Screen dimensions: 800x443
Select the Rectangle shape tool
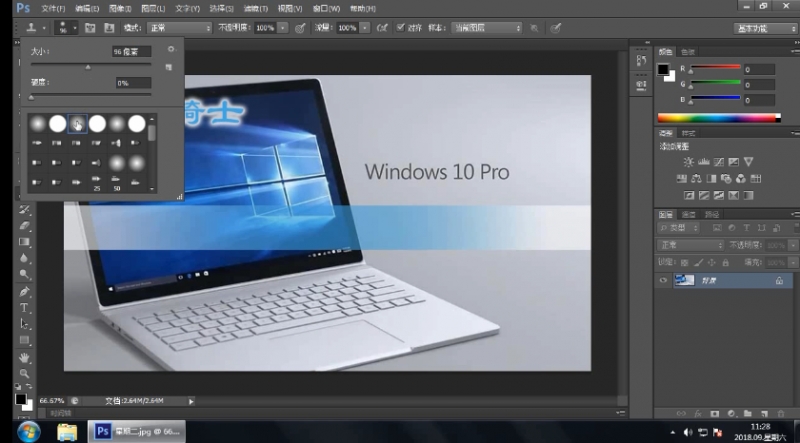24,340
